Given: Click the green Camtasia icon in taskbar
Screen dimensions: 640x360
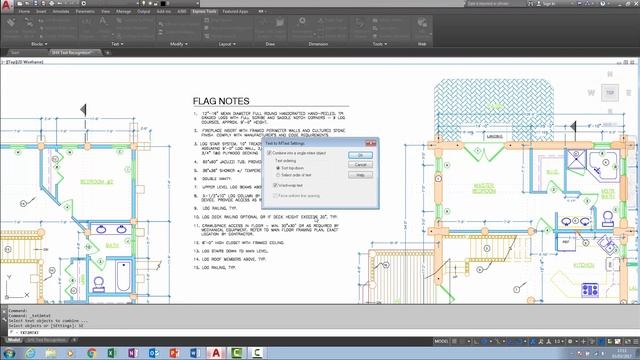Looking at the screenshot, I should [x=236, y=353].
